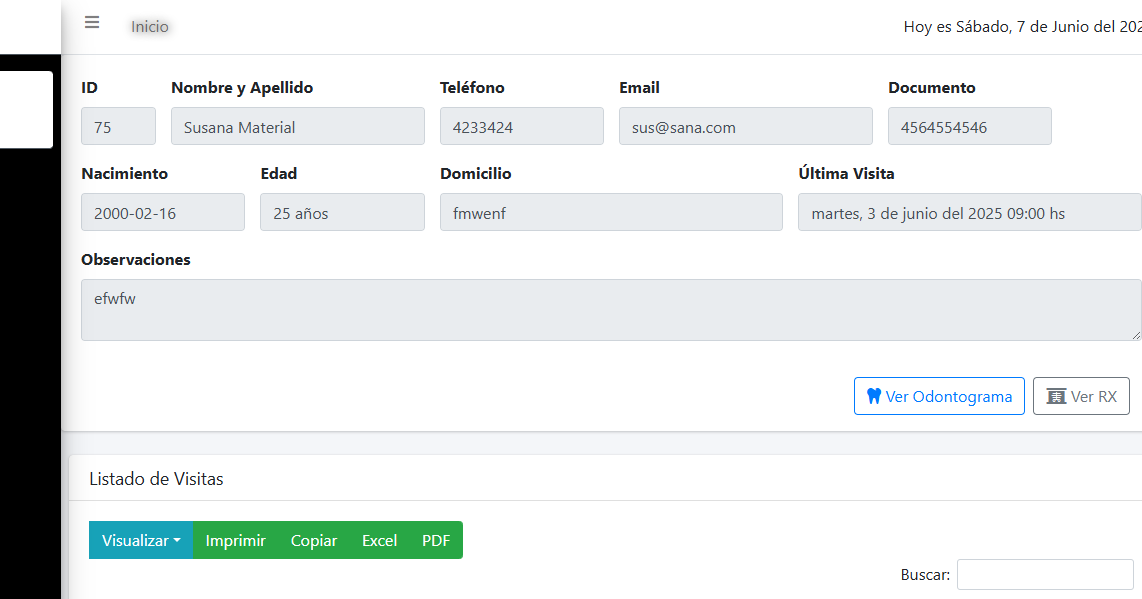Toggle the hamburger sidebar menu icon
The image size is (1142, 599).
pos(92,23)
